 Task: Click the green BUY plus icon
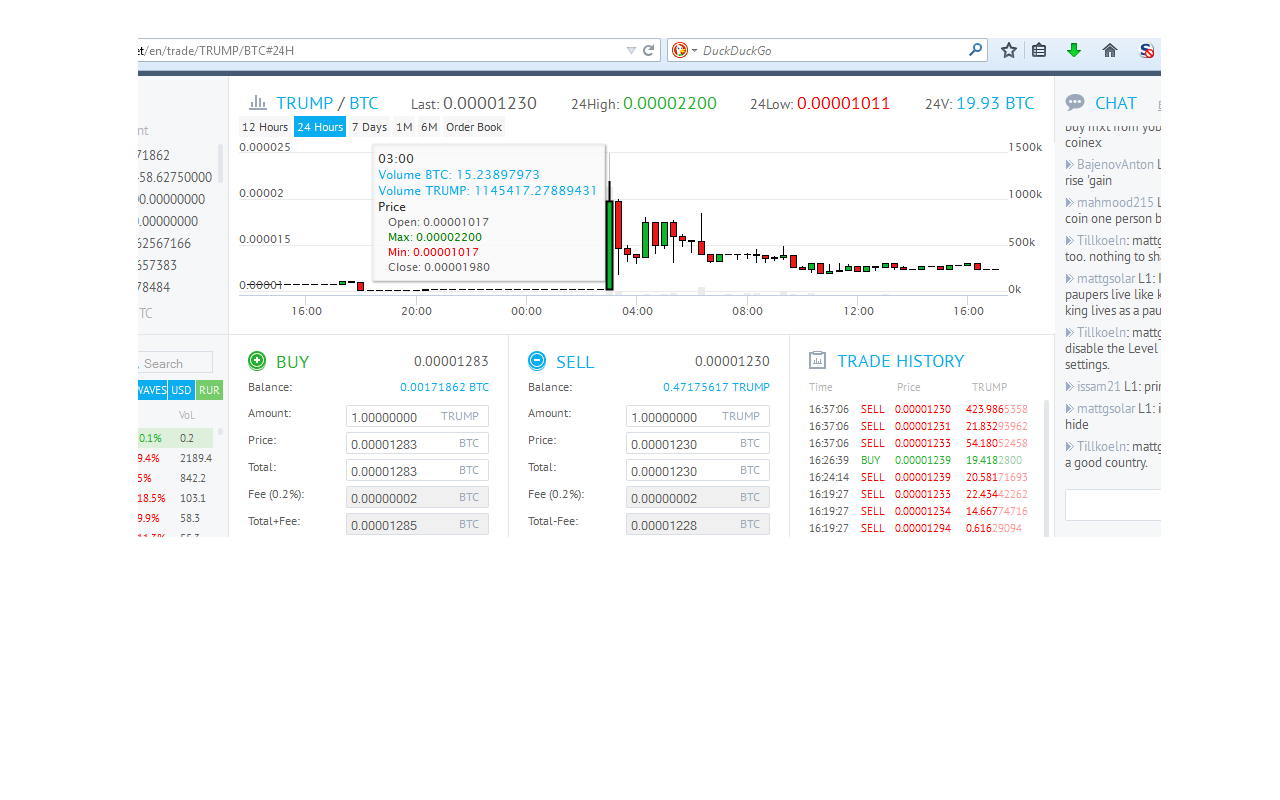[257, 361]
